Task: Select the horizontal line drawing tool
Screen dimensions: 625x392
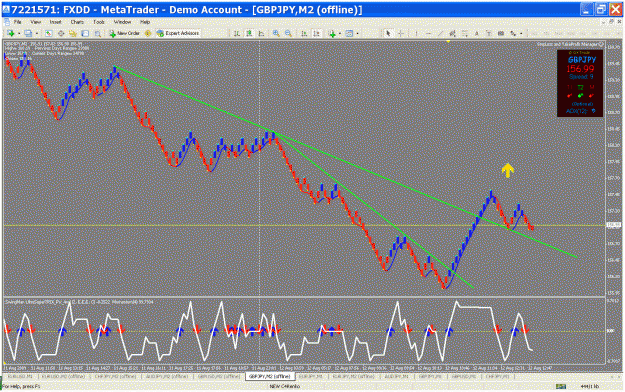Action: (x=428, y=33)
